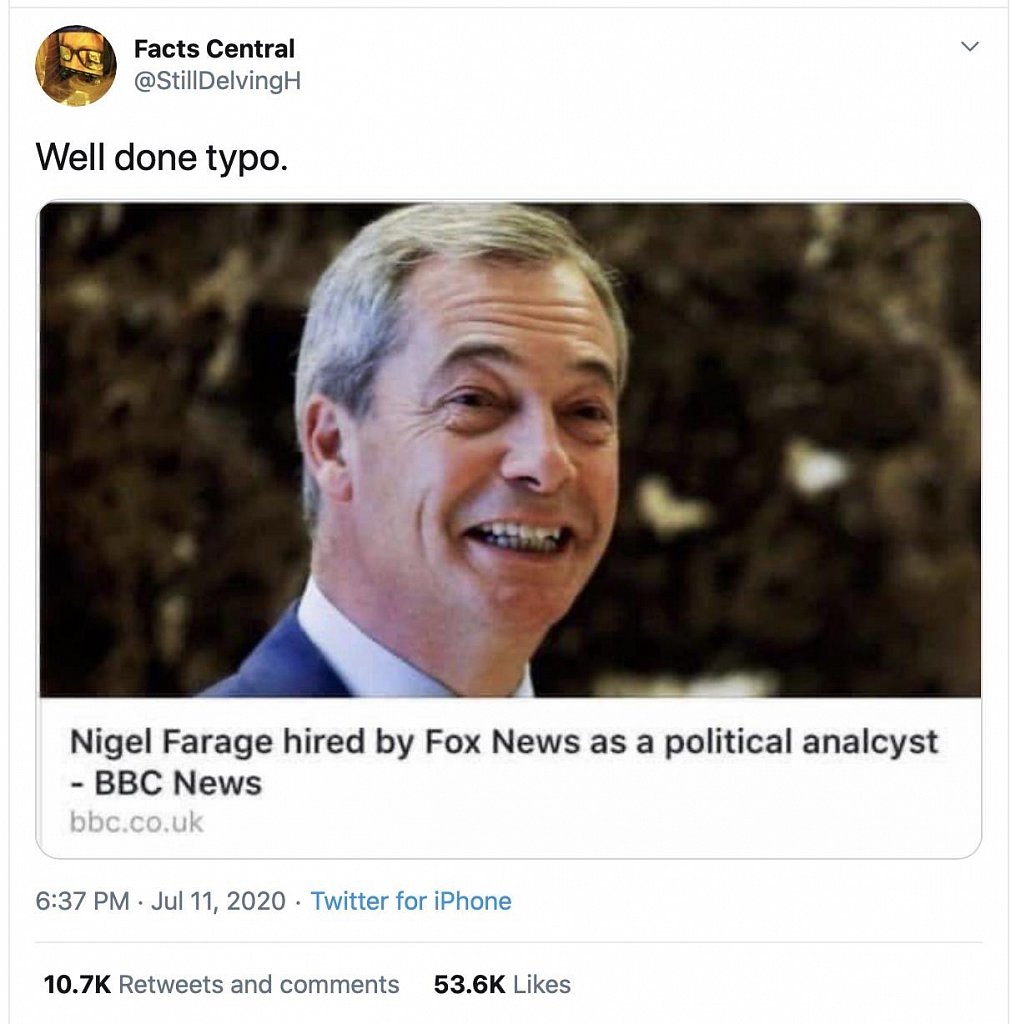Viewport: 1011px width, 1024px height.
Task: Open the "Likes" label list
Action: [x=541, y=984]
